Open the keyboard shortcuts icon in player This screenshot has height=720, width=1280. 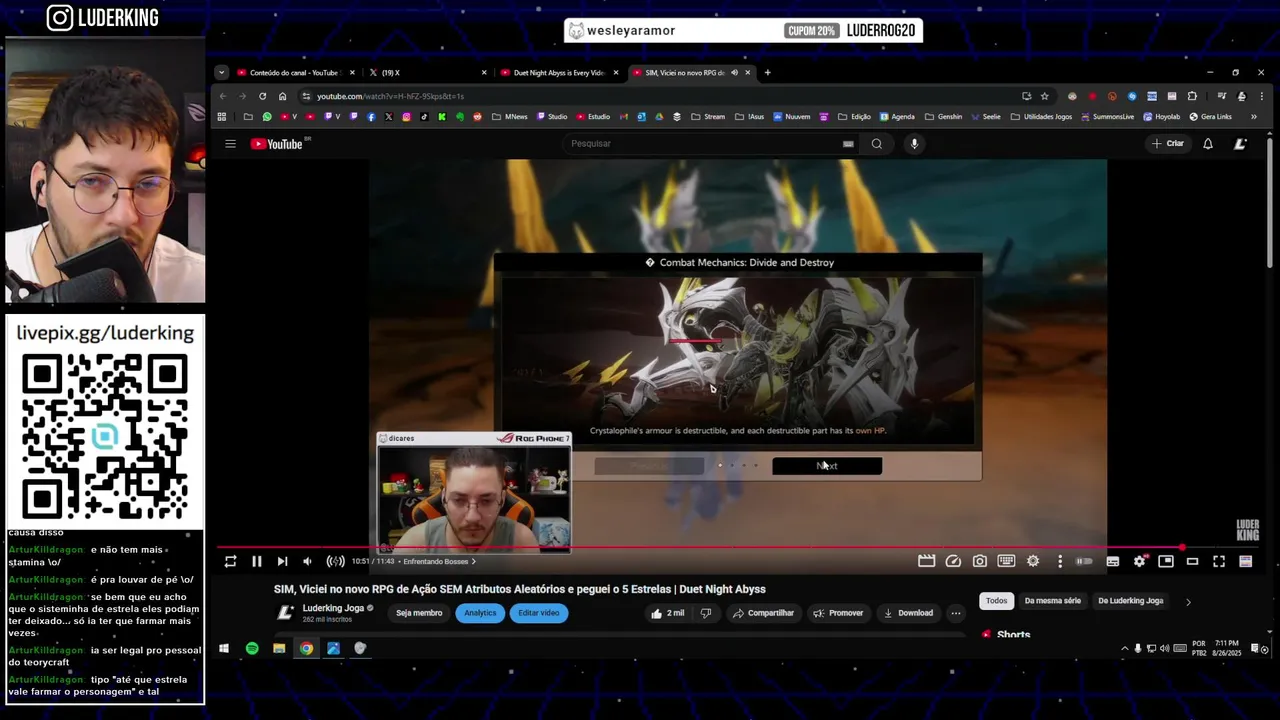1006,562
